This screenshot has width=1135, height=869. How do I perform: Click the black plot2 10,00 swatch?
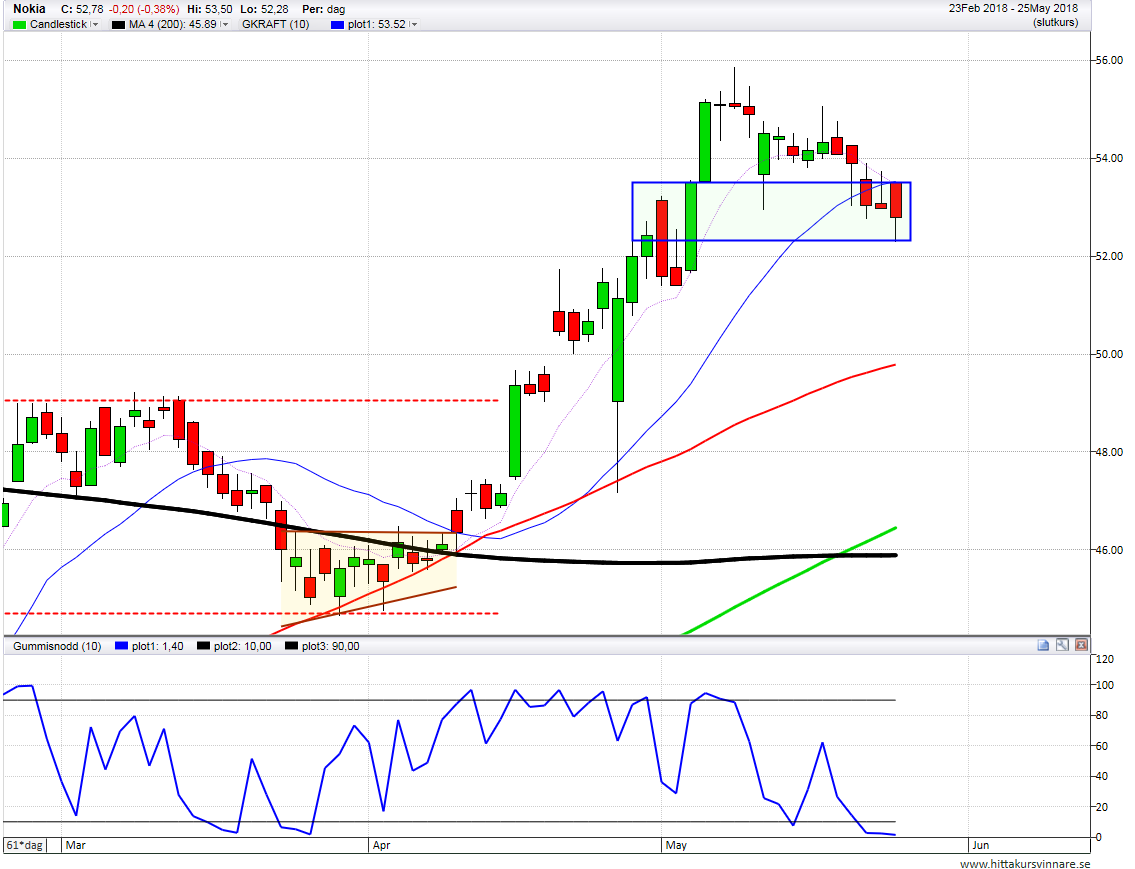pos(203,646)
